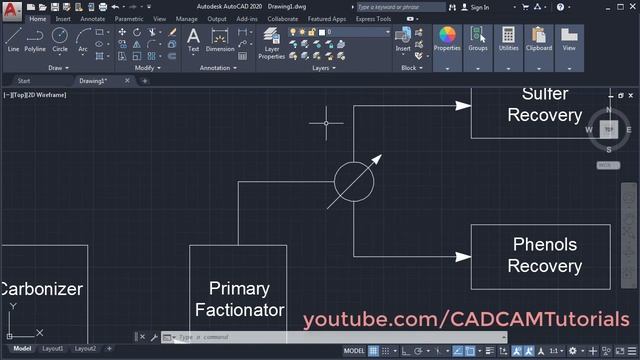The width and height of the screenshot is (640, 360).
Task: Toggle annotation objects visibility
Action: (x=516, y=351)
